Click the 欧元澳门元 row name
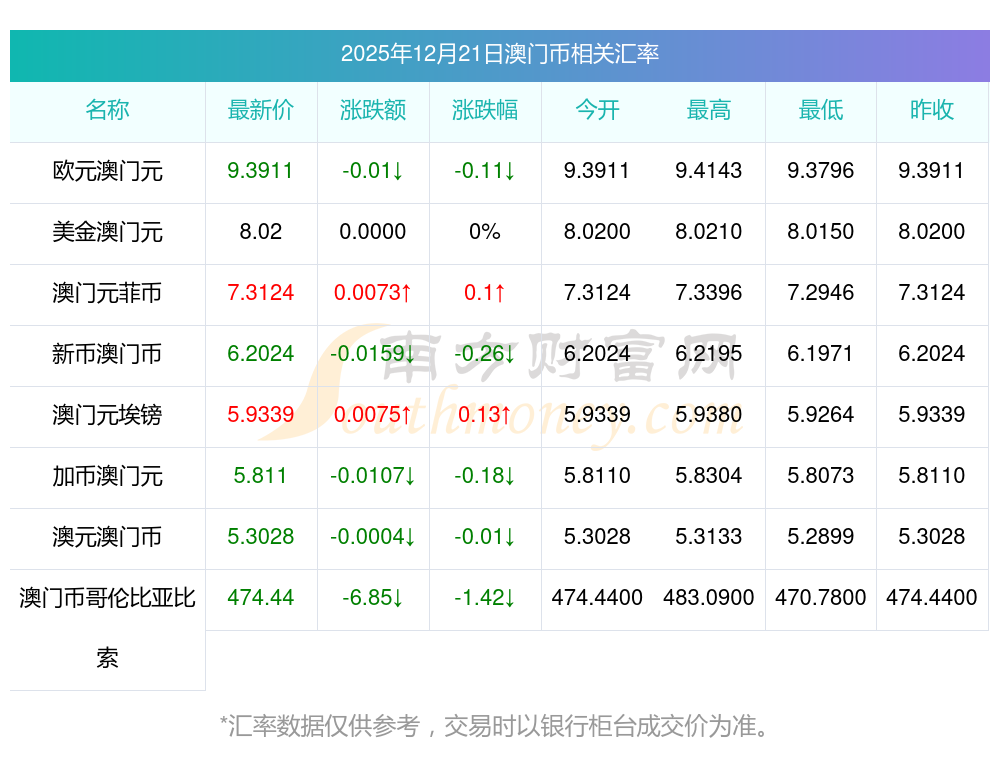 click(107, 171)
